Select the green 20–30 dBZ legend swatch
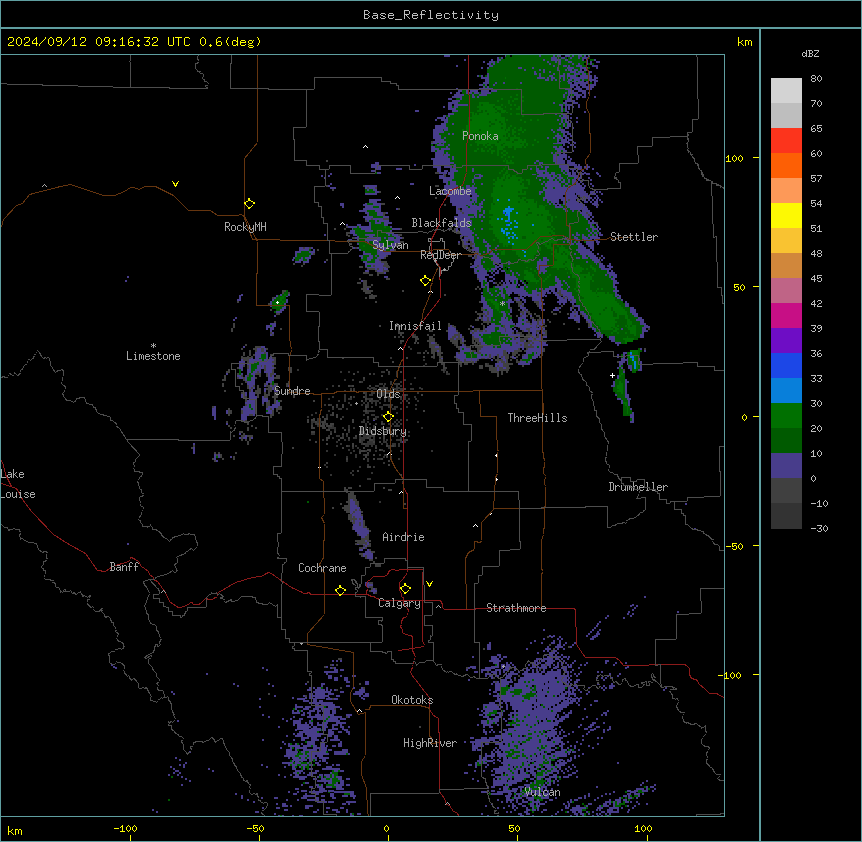This screenshot has height=842, width=862. [x=786, y=416]
